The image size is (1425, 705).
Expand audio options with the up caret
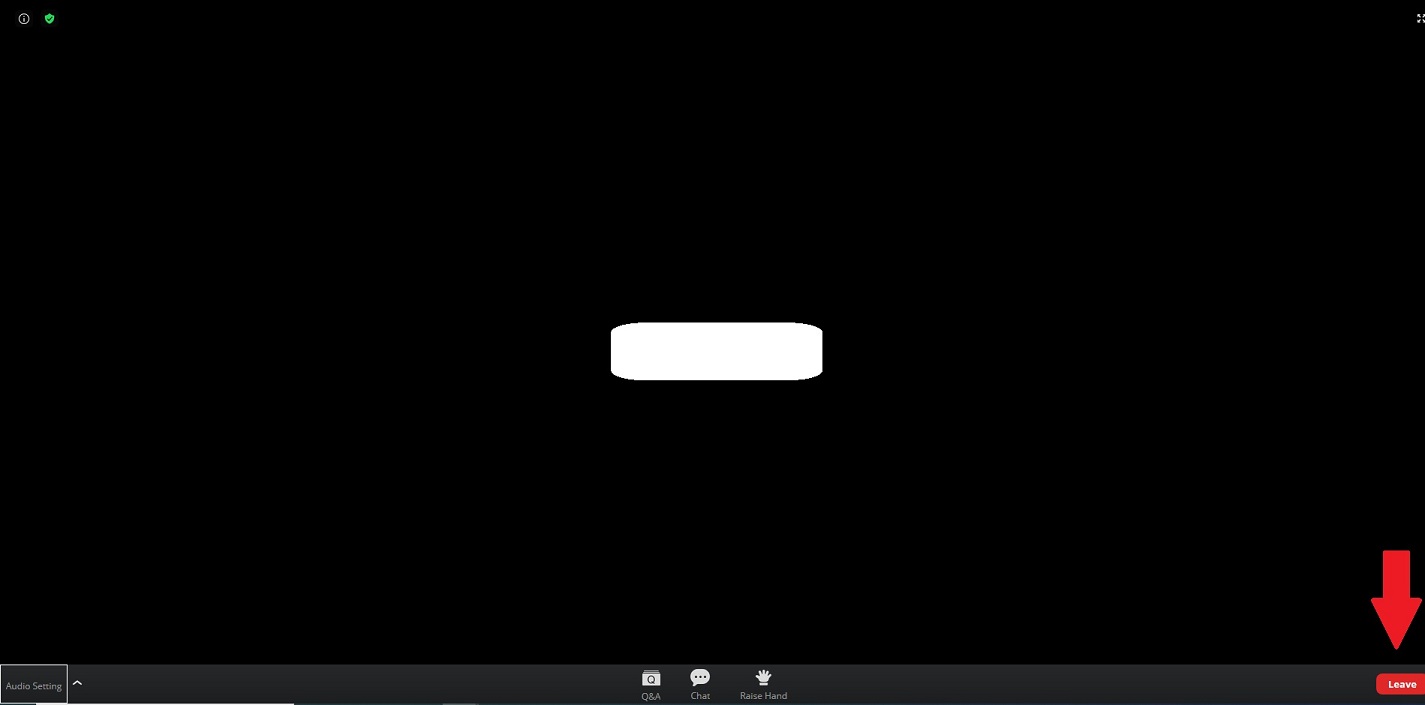click(77, 684)
